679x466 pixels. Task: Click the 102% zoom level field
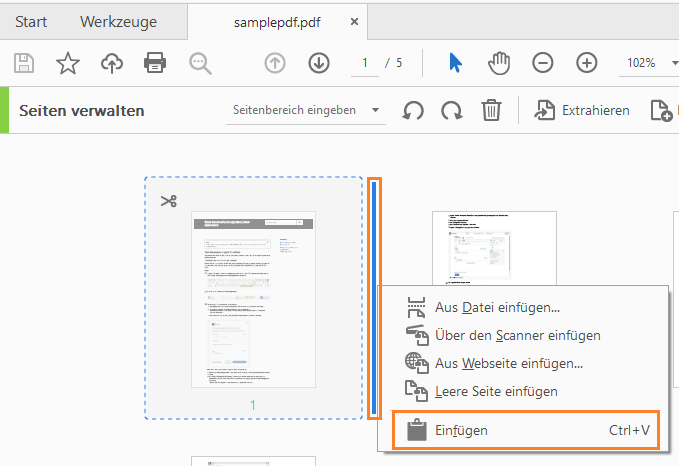tap(641, 63)
